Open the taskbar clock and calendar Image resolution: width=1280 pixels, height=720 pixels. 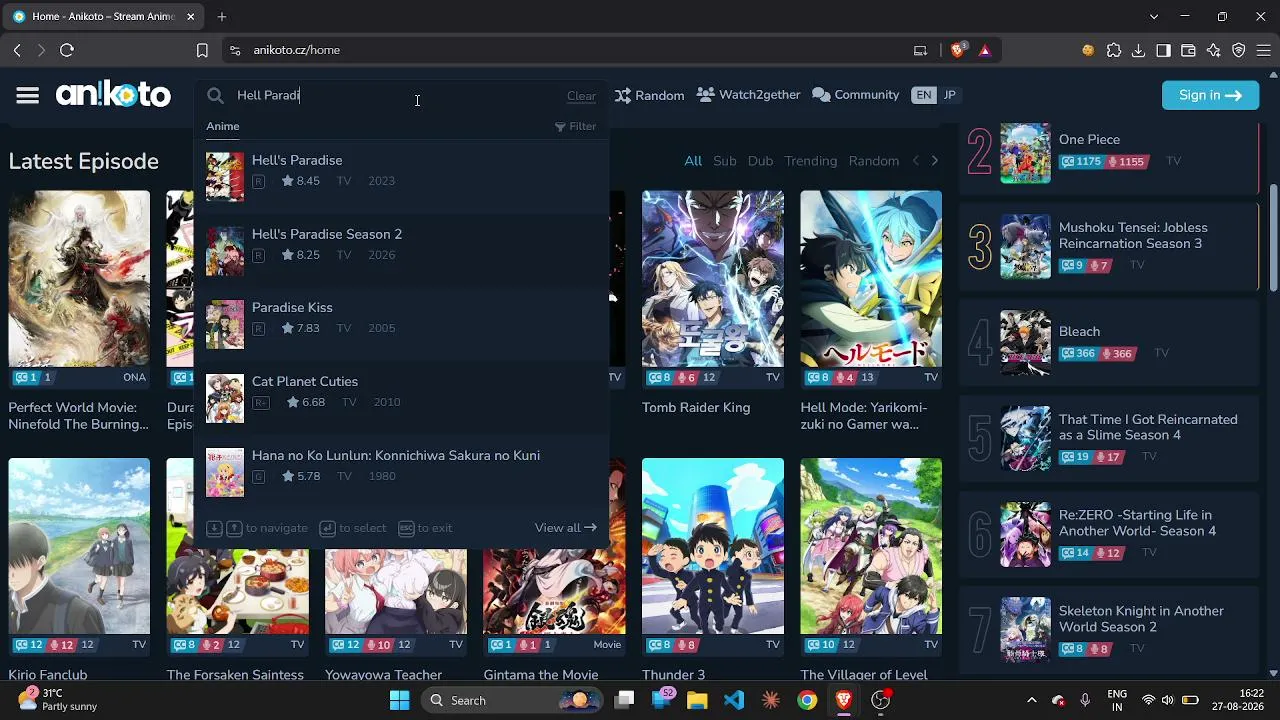point(1238,700)
